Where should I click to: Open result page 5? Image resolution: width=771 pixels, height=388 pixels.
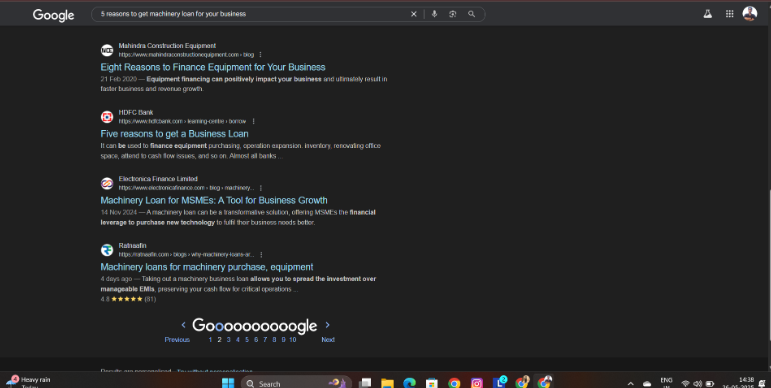[x=247, y=339]
